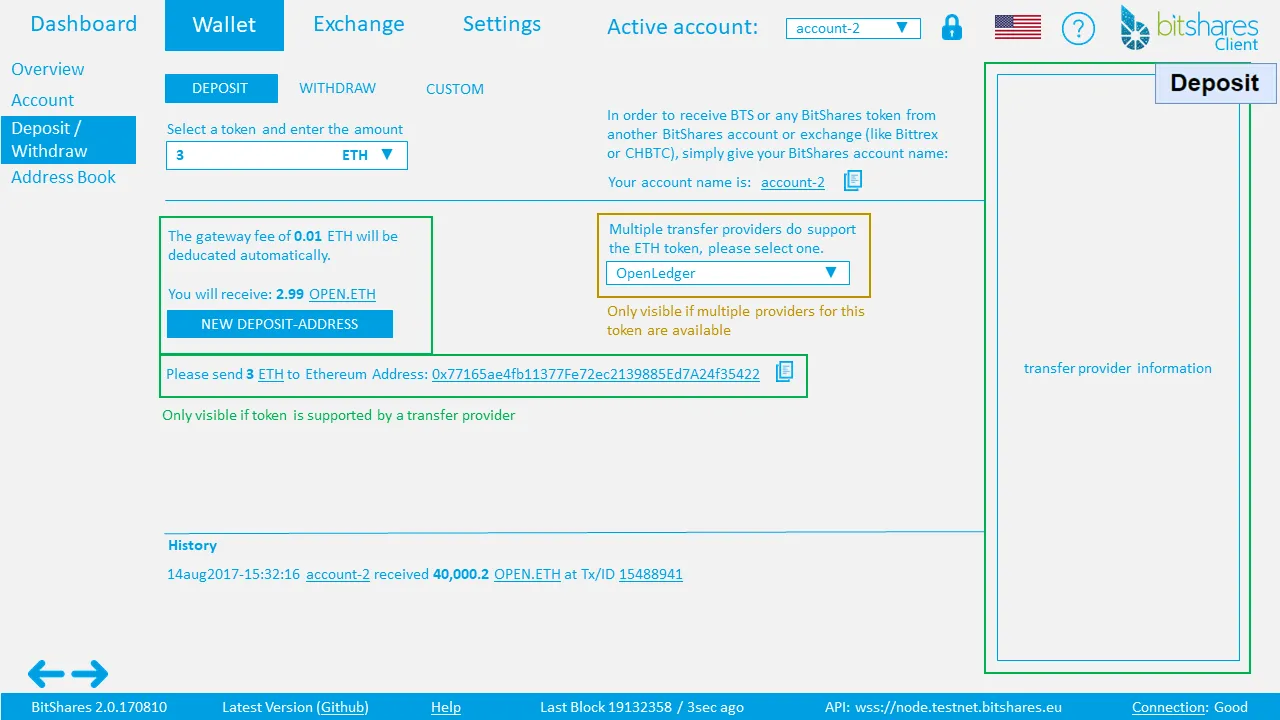Image resolution: width=1280 pixels, height=720 pixels.
Task: Click the OPEN.ETH link in History
Action: 527,574
